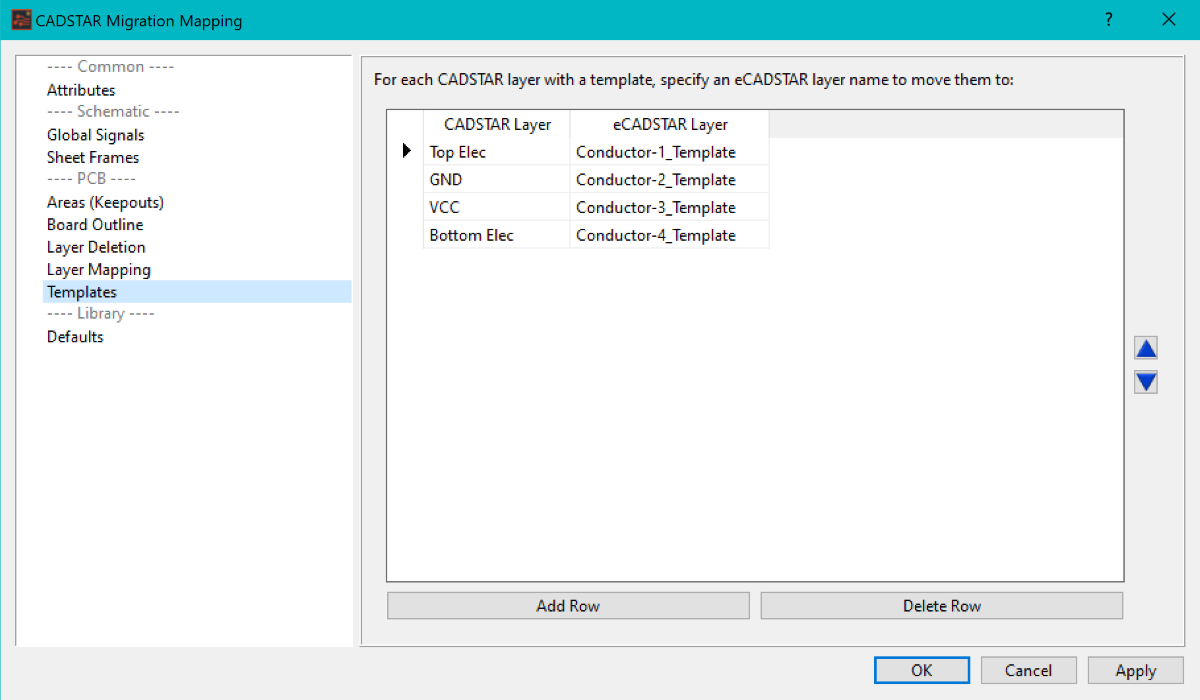Image resolution: width=1200 pixels, height=700 pixels.
Task: Select the row marker arrow beside Top Elec
Action: pyautogui.click(x=406, y=151)
